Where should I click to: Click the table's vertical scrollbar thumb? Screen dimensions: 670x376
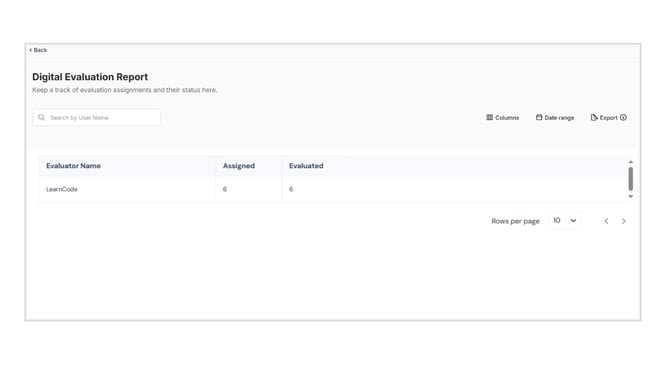click(631, 179)
